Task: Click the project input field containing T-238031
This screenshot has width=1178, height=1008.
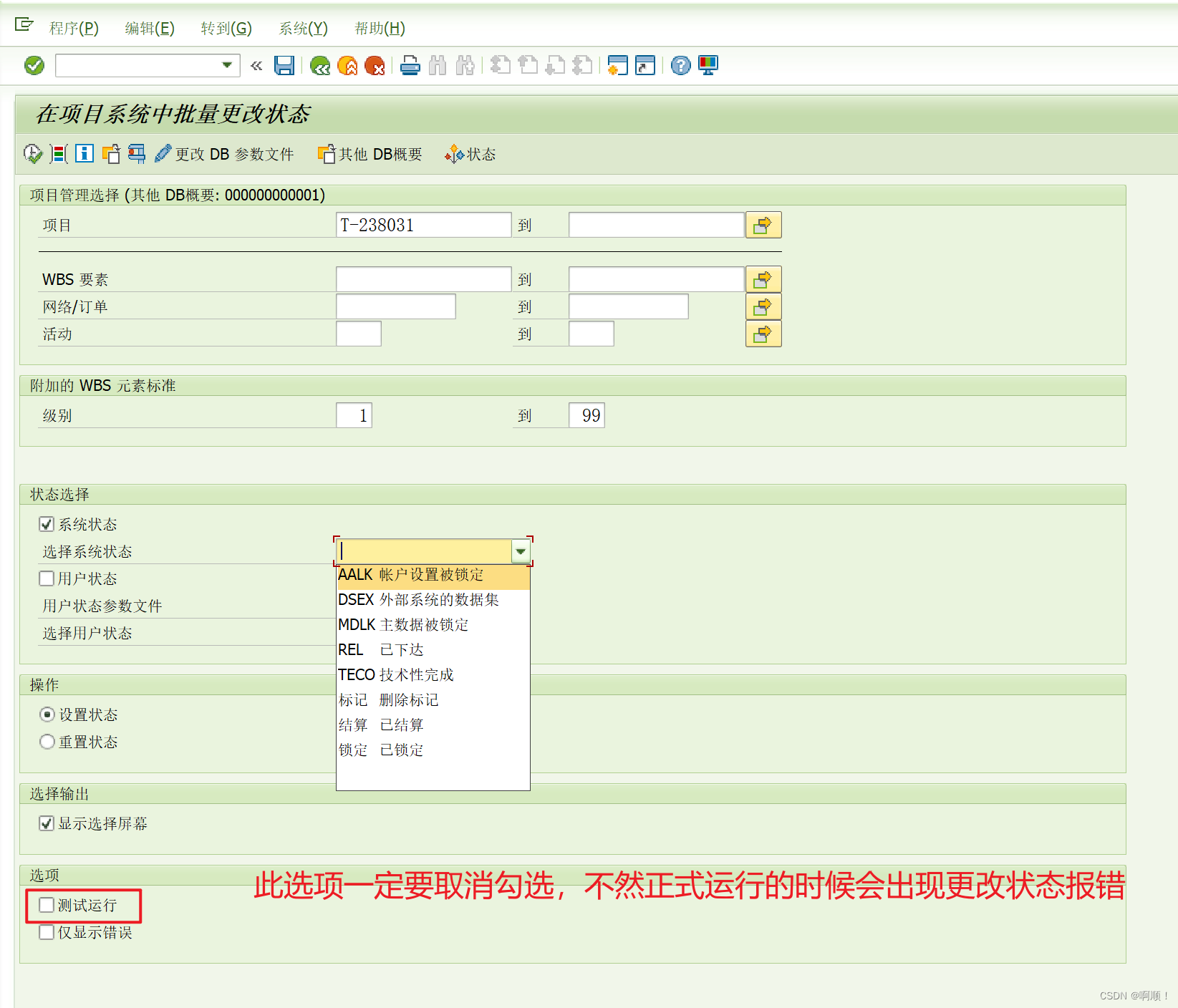Action: coord(423,224)
